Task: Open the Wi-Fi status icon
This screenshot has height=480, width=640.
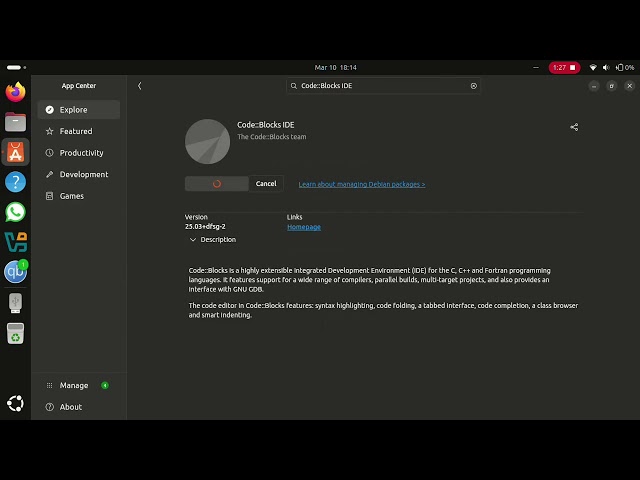Action: [593, 67]
